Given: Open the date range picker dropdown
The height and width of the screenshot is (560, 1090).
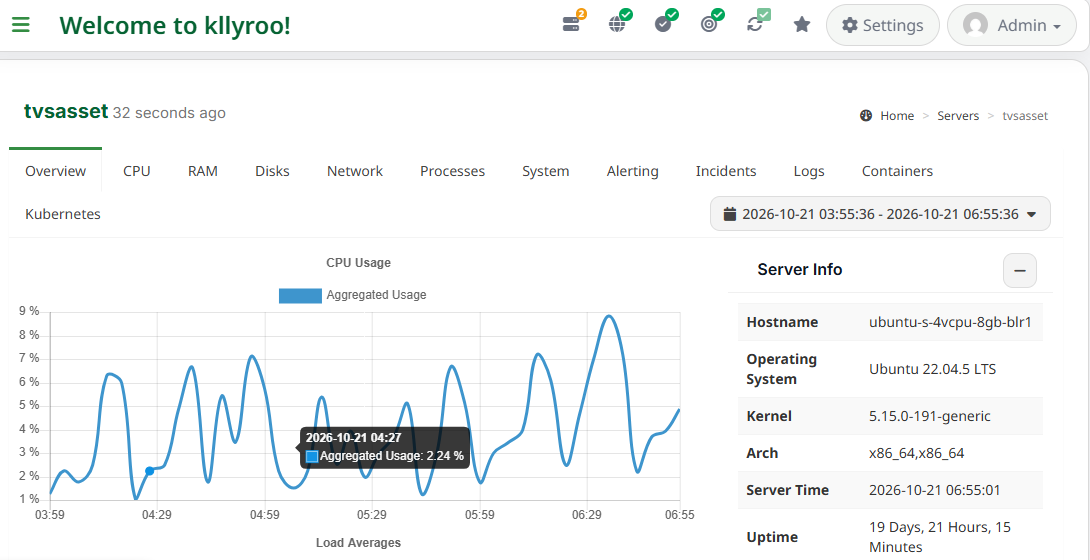Looking at the screenshot, I should coord(880,214).
